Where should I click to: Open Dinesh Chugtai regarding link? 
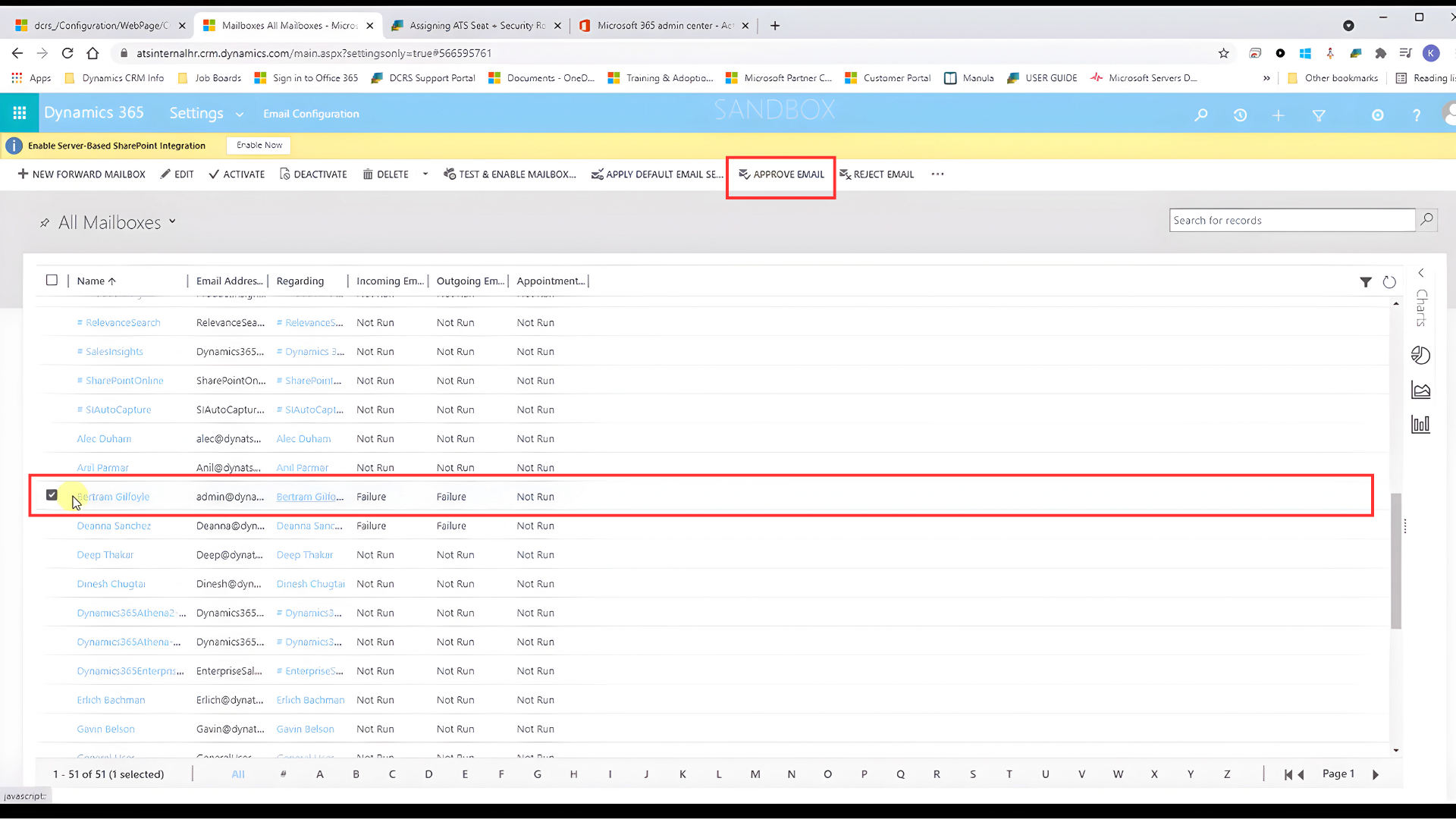[310, 584]
